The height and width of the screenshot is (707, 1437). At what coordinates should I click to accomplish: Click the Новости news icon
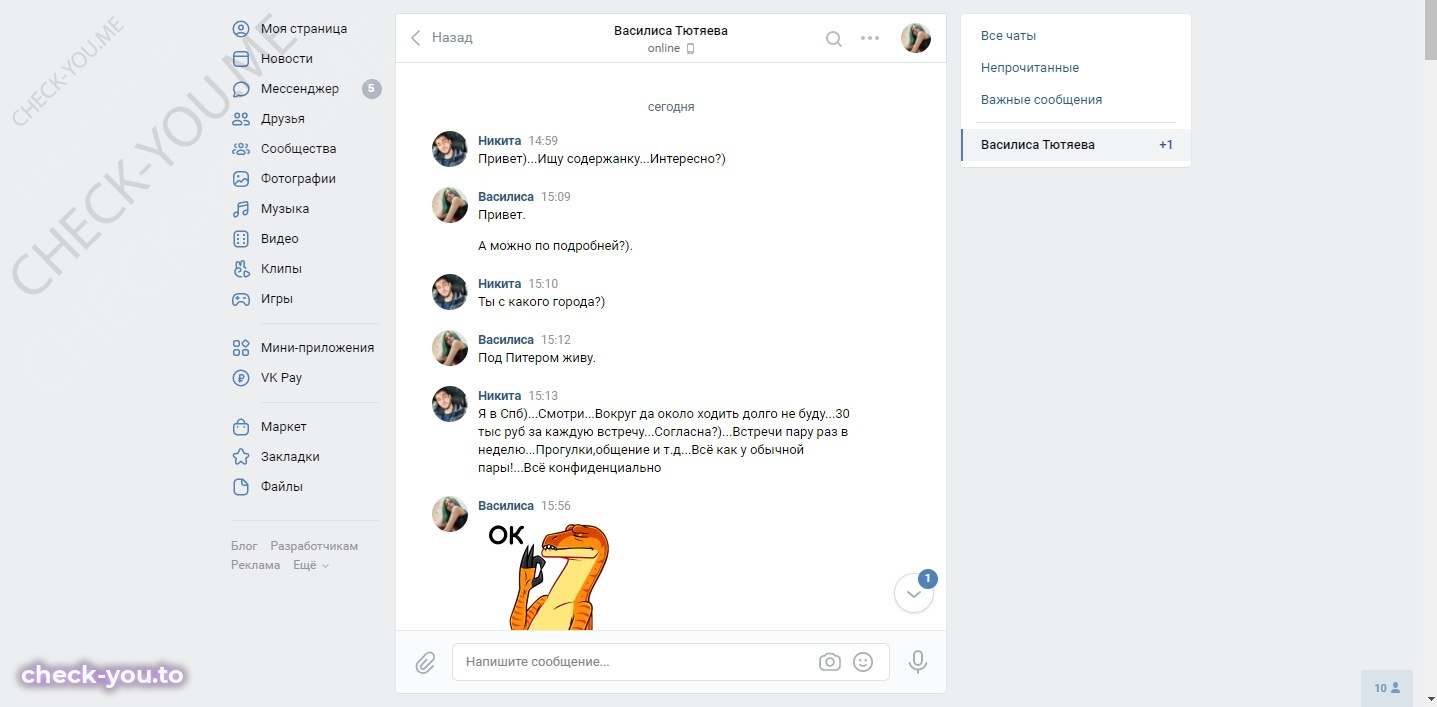tap(241, 59)
